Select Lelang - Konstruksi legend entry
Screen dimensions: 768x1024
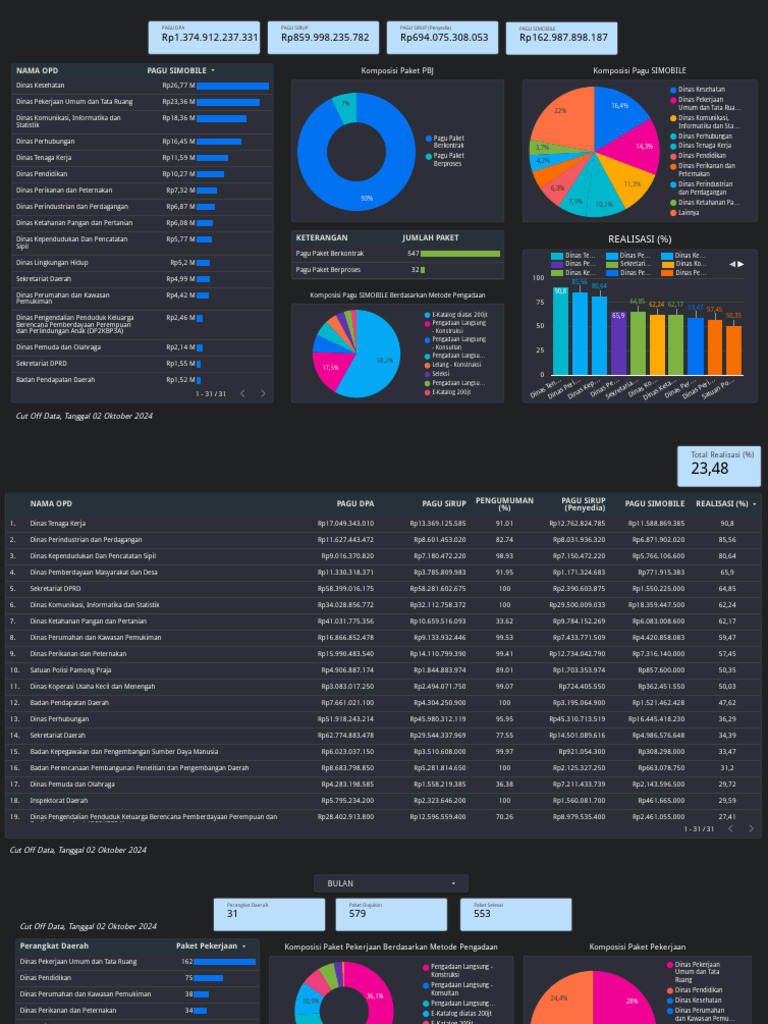(x=456, y=365)
